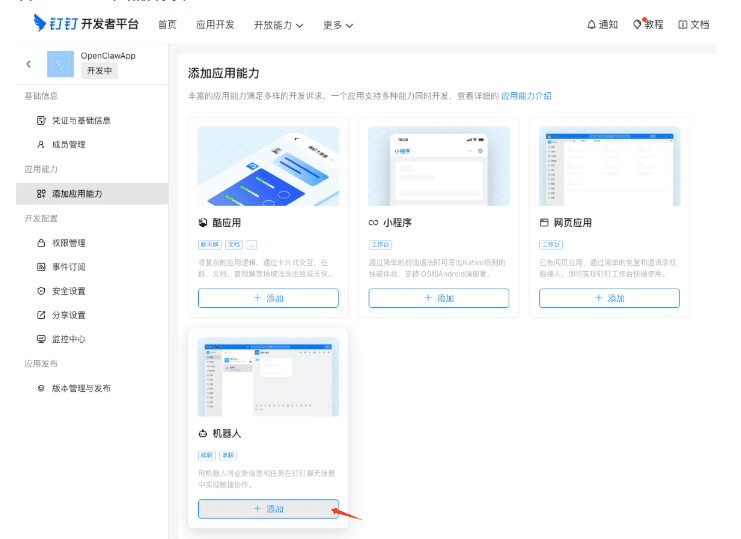Click the 网页应用 preview thumbnail

609,166
